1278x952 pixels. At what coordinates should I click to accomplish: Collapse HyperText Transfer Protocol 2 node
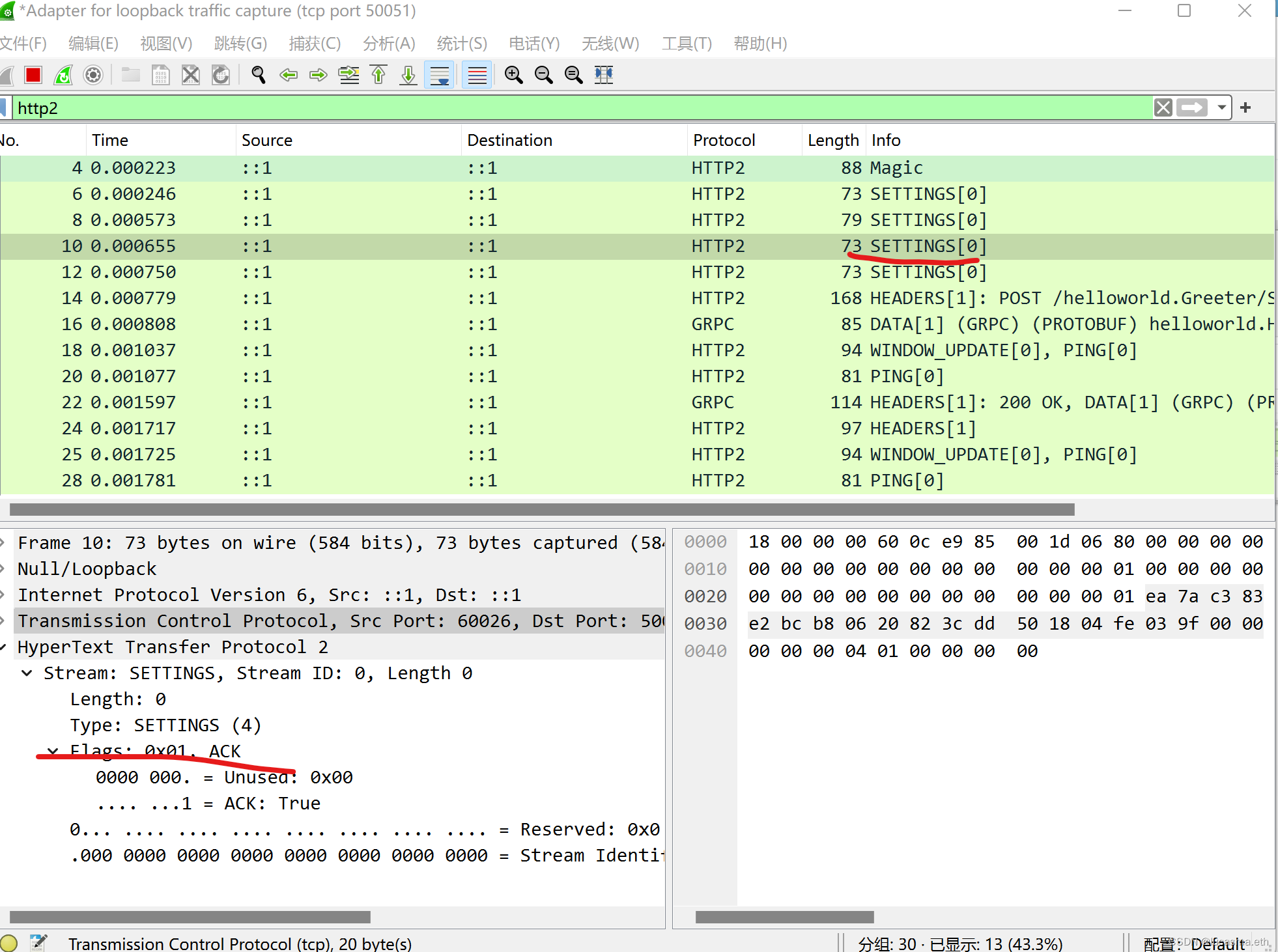[x=3, y=647]
